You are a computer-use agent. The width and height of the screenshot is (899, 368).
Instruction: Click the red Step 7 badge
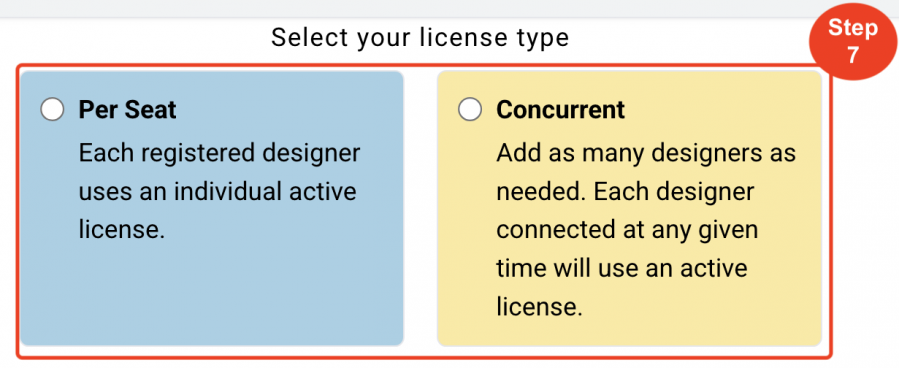(853, 41)
